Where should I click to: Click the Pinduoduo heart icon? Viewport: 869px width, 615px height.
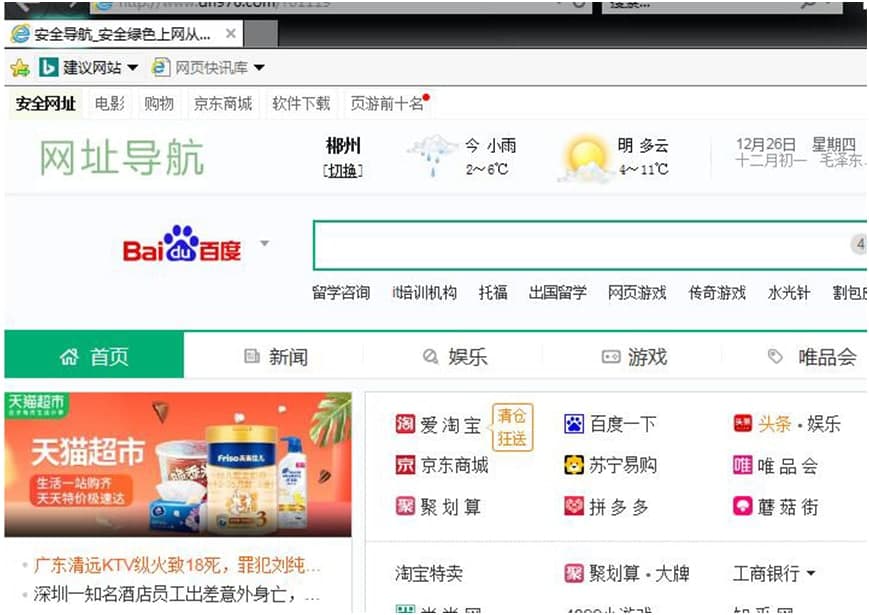(x=574, y=506)
